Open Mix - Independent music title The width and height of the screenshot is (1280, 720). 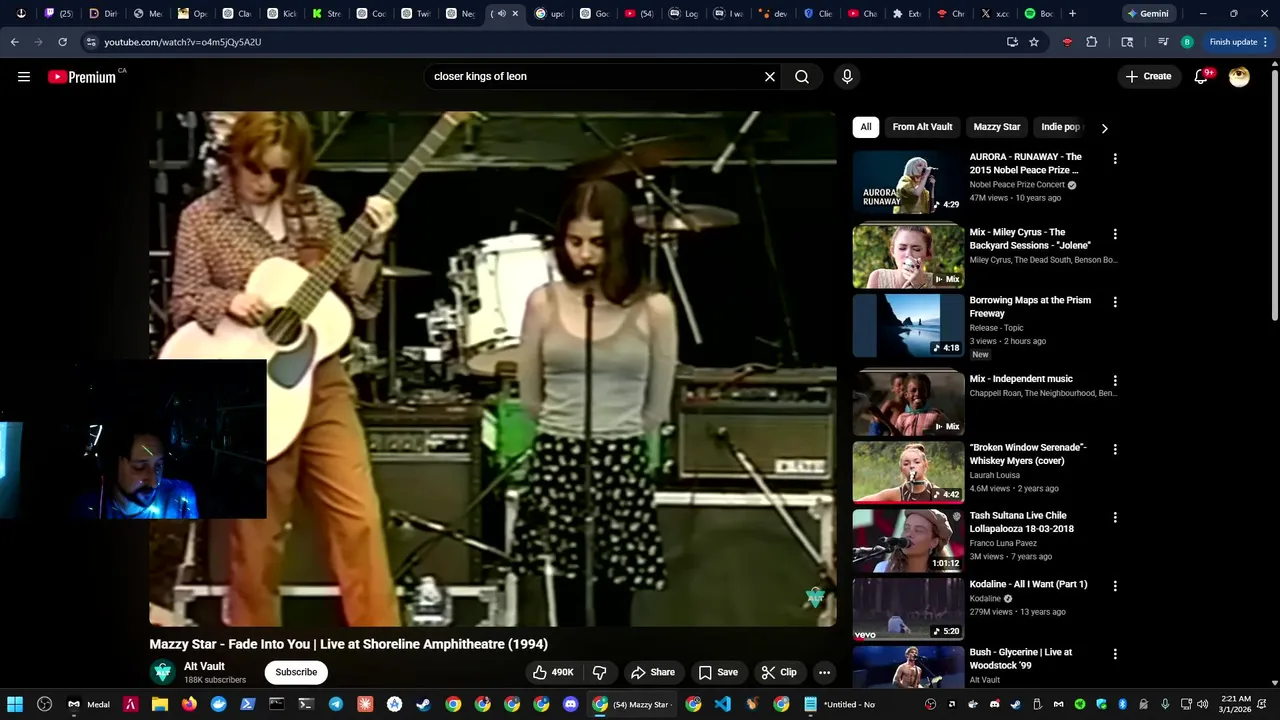pyautogui.click(x=1021, y=379)
